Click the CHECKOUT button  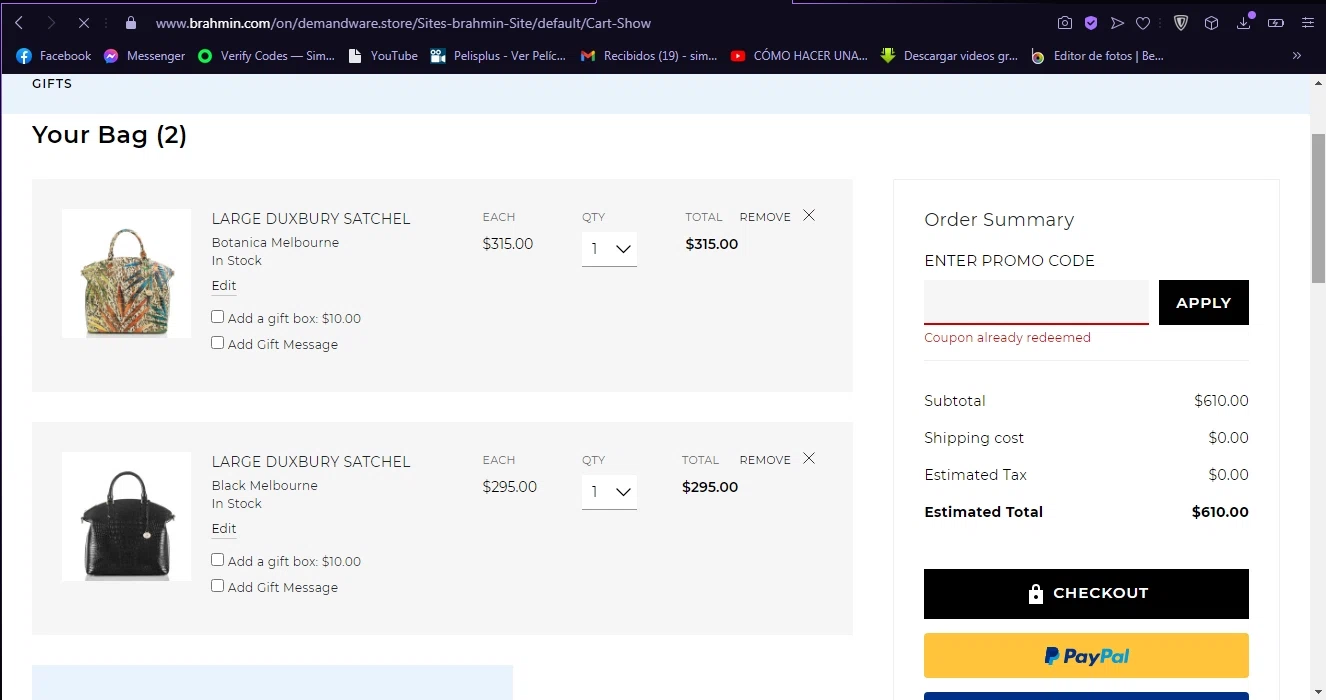(1086, 594)
